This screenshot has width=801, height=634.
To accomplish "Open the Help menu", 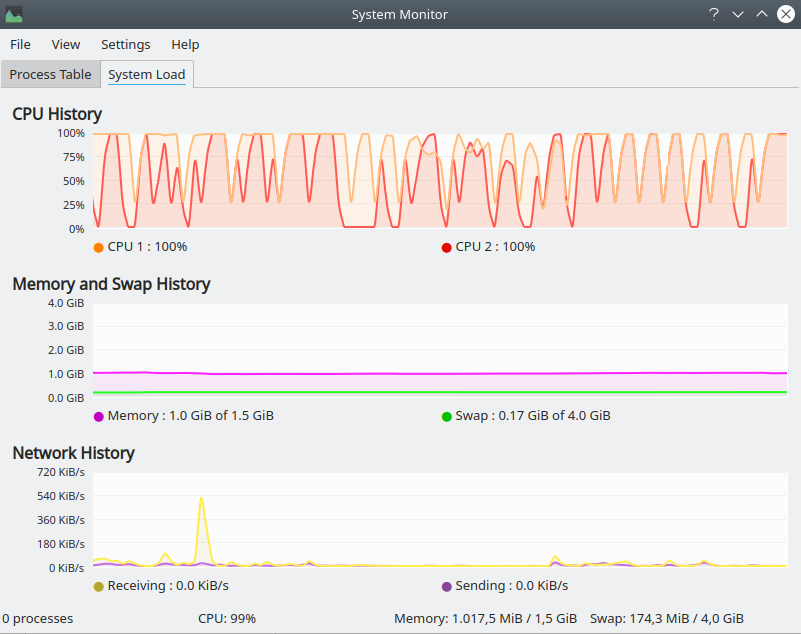I will [x=185, y=44].
